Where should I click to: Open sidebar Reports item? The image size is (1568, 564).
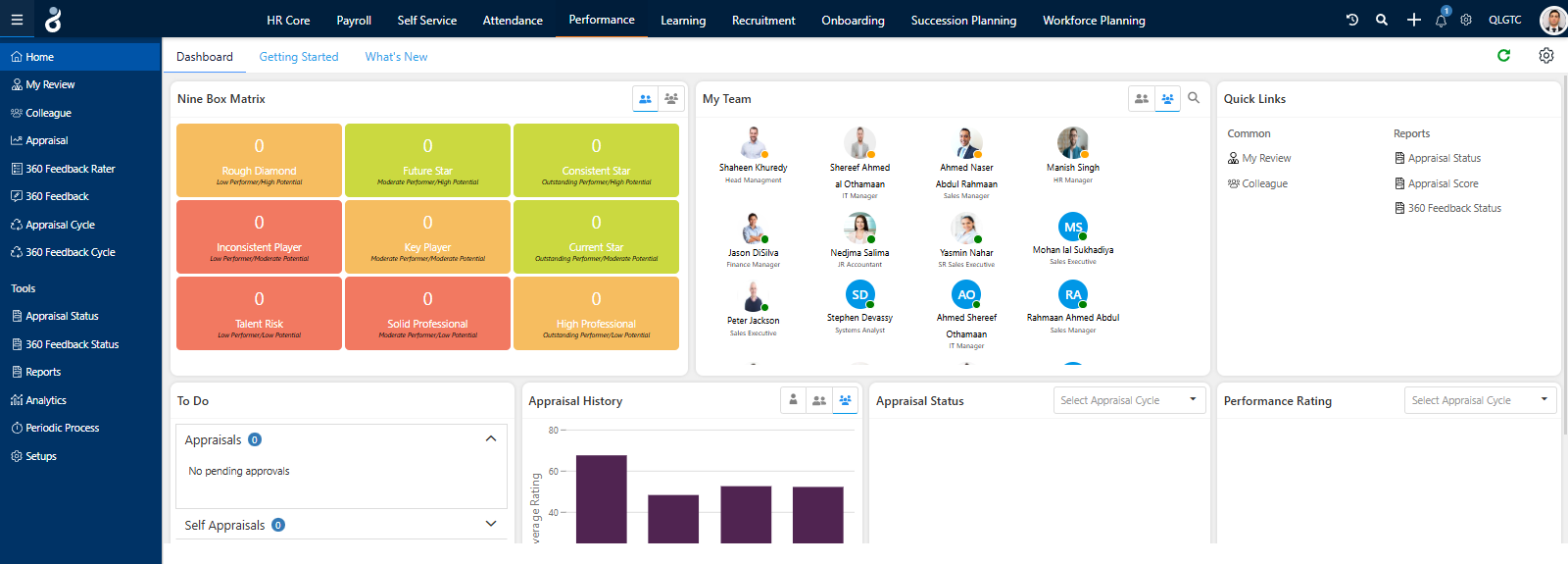[80, 372]
